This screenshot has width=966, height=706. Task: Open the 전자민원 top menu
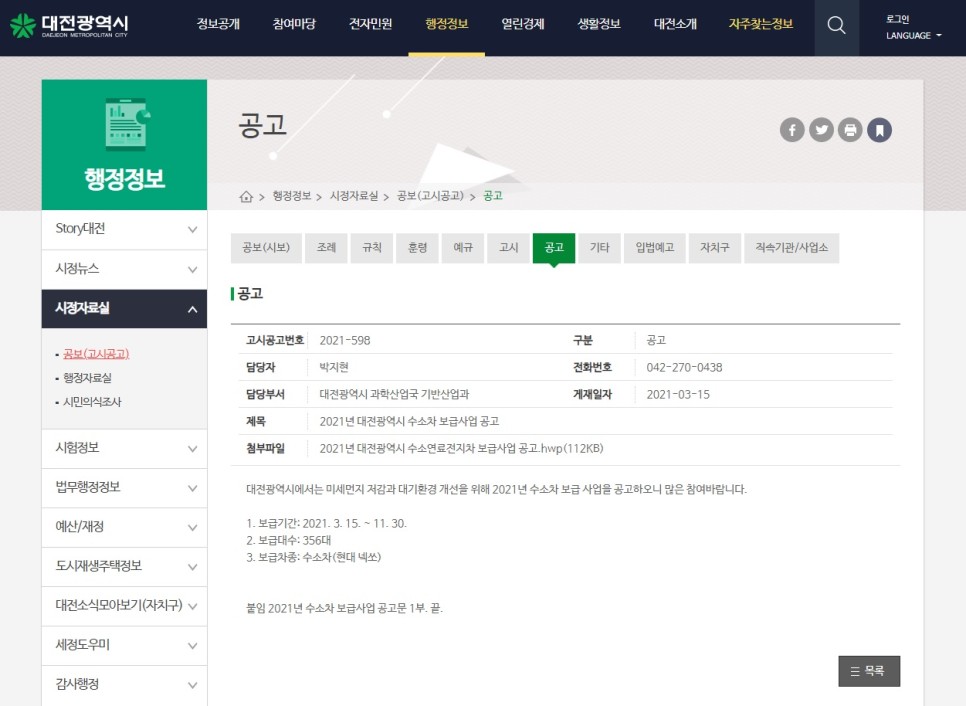370,24
